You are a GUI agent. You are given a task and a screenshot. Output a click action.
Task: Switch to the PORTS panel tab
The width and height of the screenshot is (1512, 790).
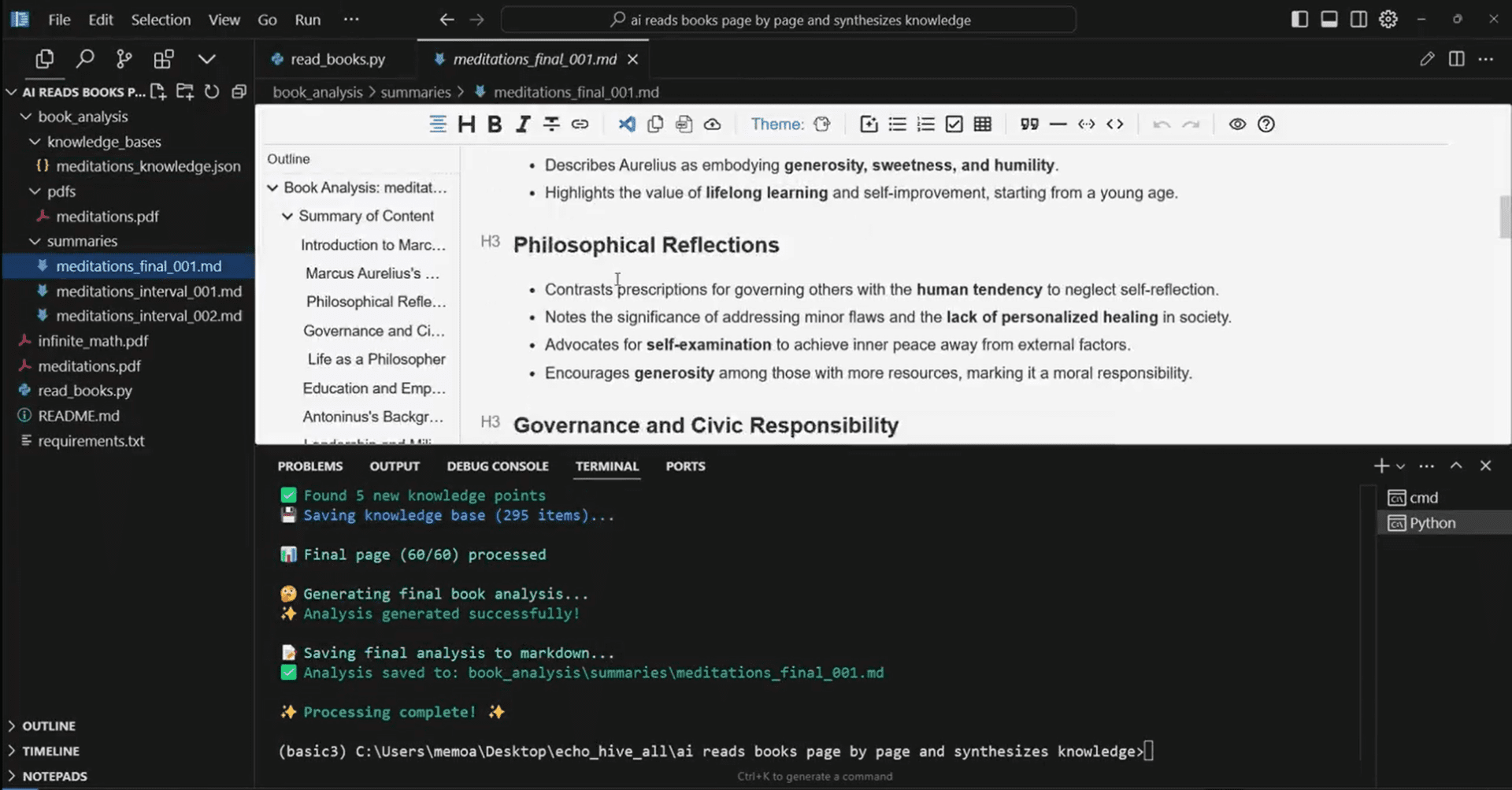coord(685,466)
